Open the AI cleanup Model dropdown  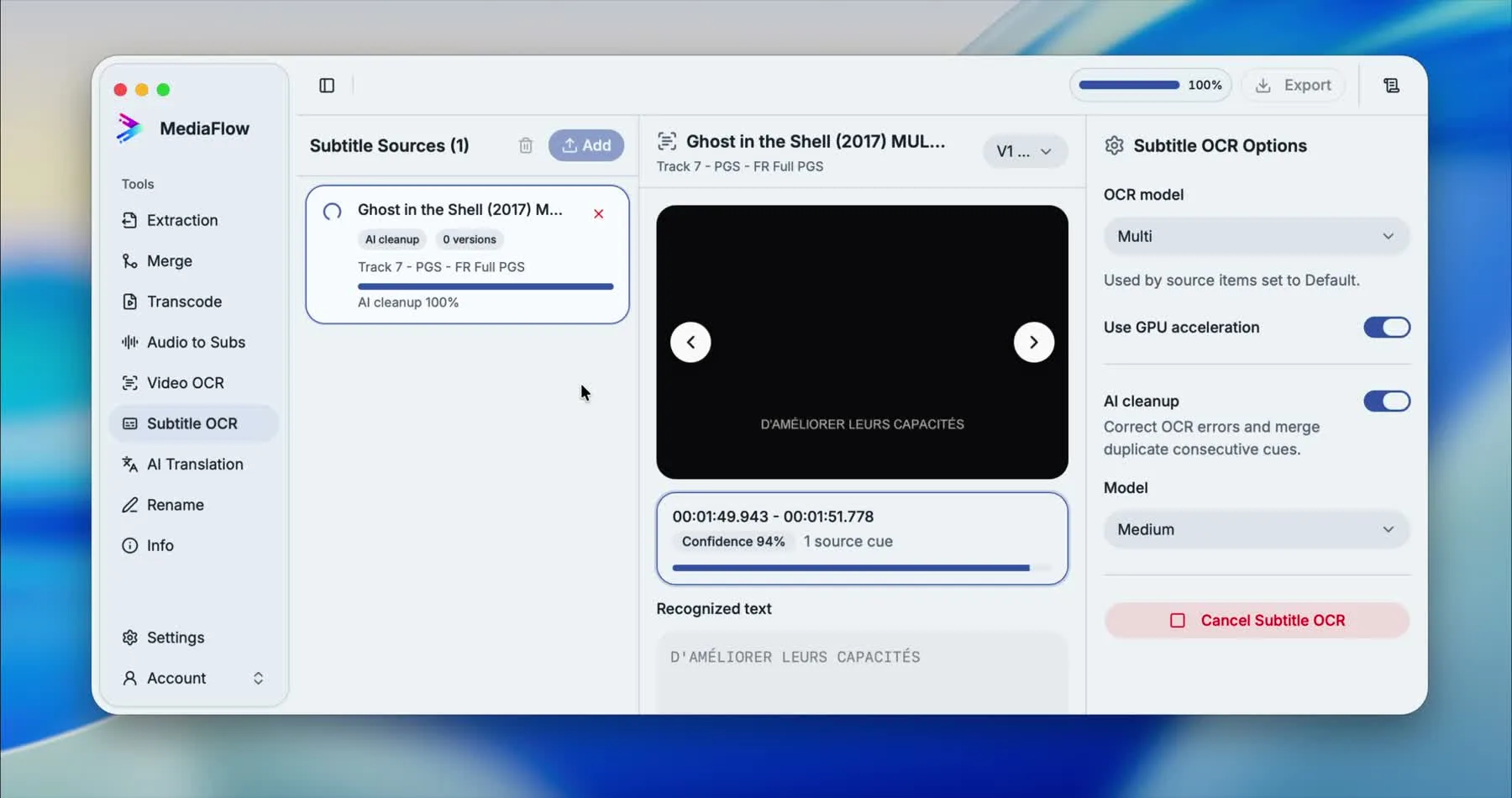1257,530
